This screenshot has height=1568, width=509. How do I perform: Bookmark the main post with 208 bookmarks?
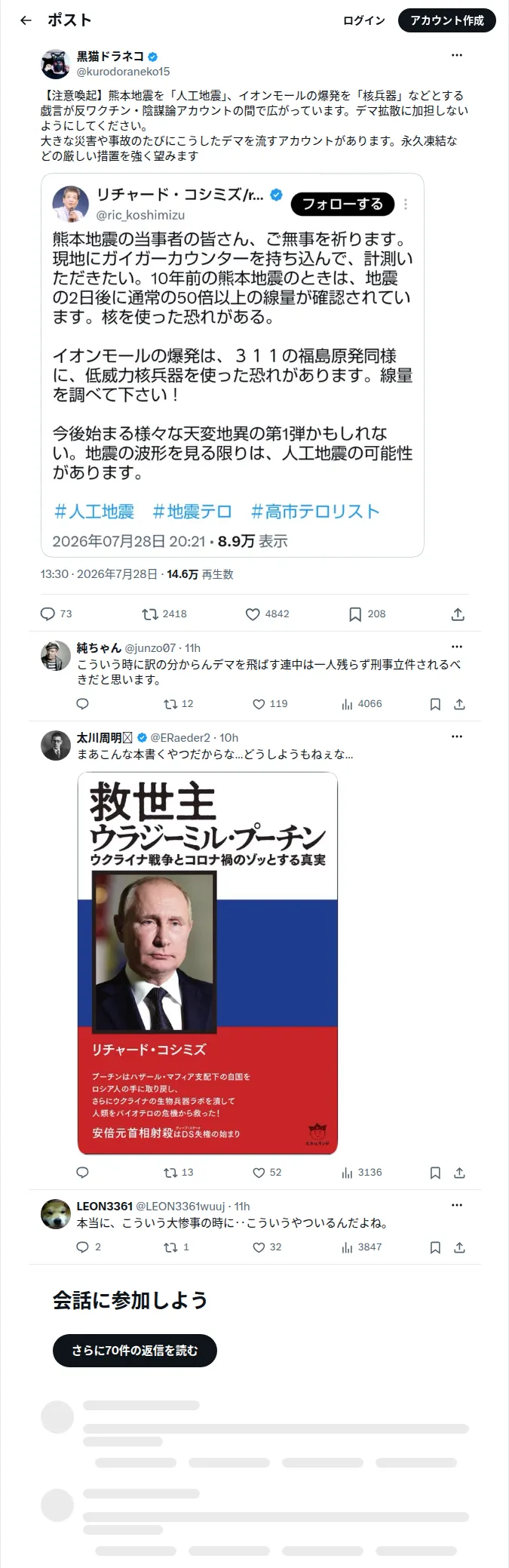(355, 614)
